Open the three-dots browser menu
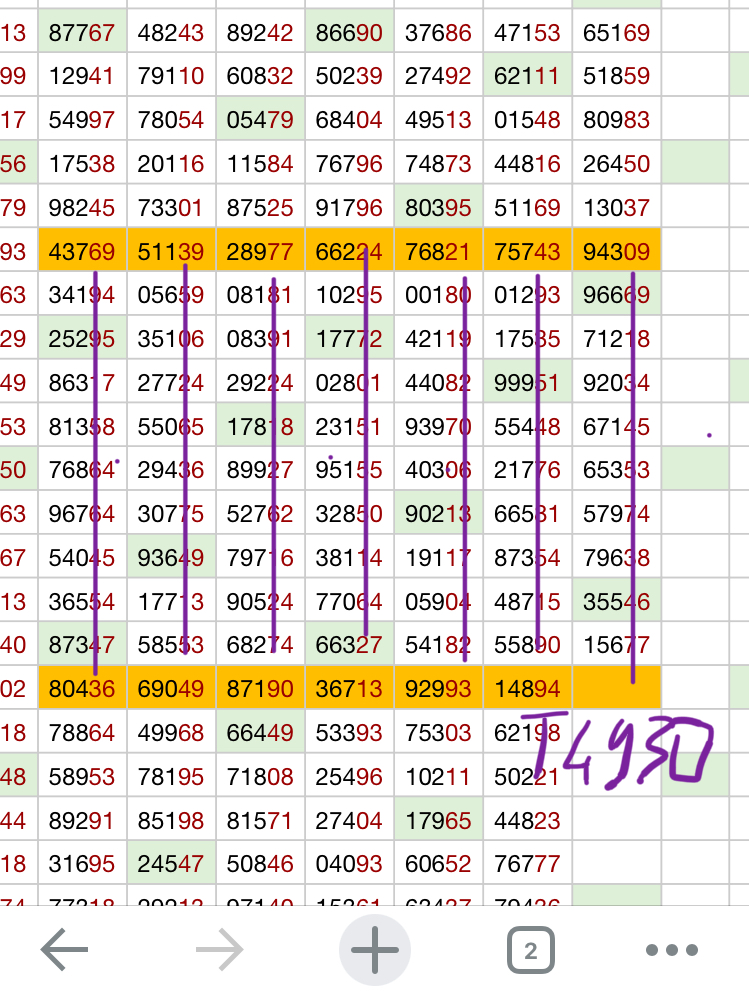Viewport: 749px width, 994px height. point(671,950)
